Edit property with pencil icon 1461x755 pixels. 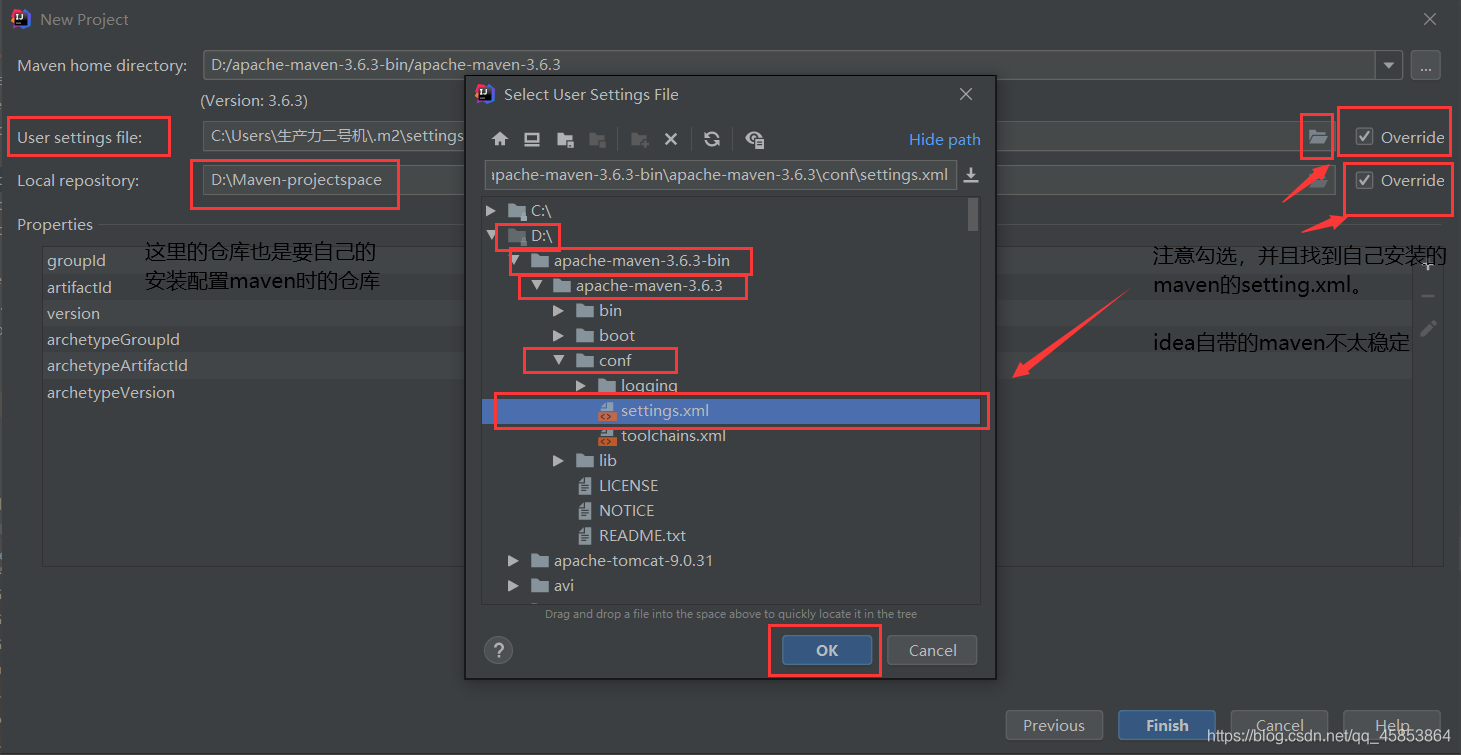pyautogui.click(x=1428, y=328)
